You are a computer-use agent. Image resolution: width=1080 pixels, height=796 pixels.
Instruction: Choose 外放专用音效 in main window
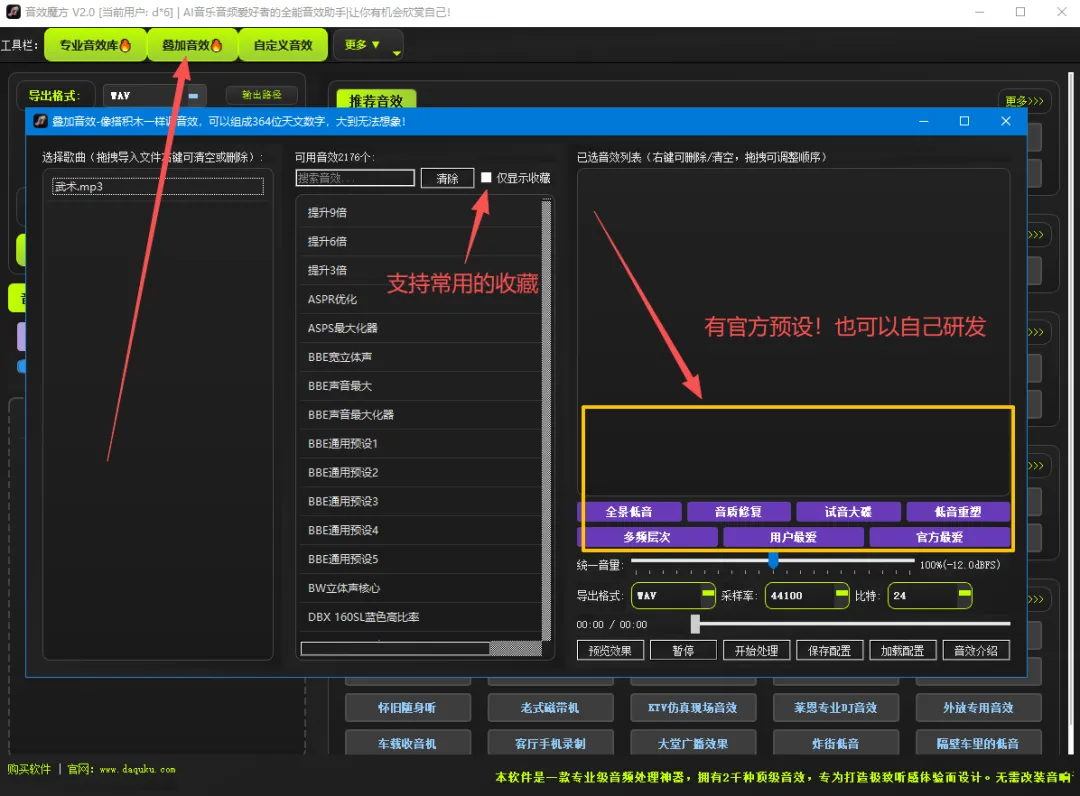click(978, 708)
